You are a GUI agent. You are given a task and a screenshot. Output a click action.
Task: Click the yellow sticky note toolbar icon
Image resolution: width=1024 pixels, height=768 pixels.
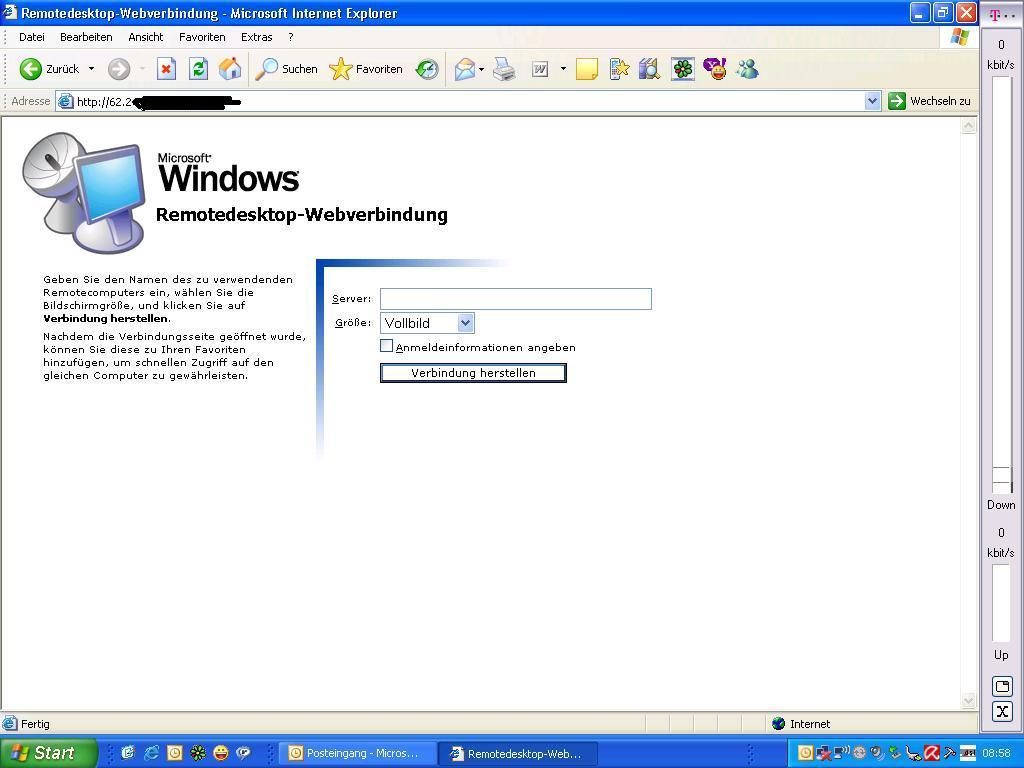click(x=586, y=69)
